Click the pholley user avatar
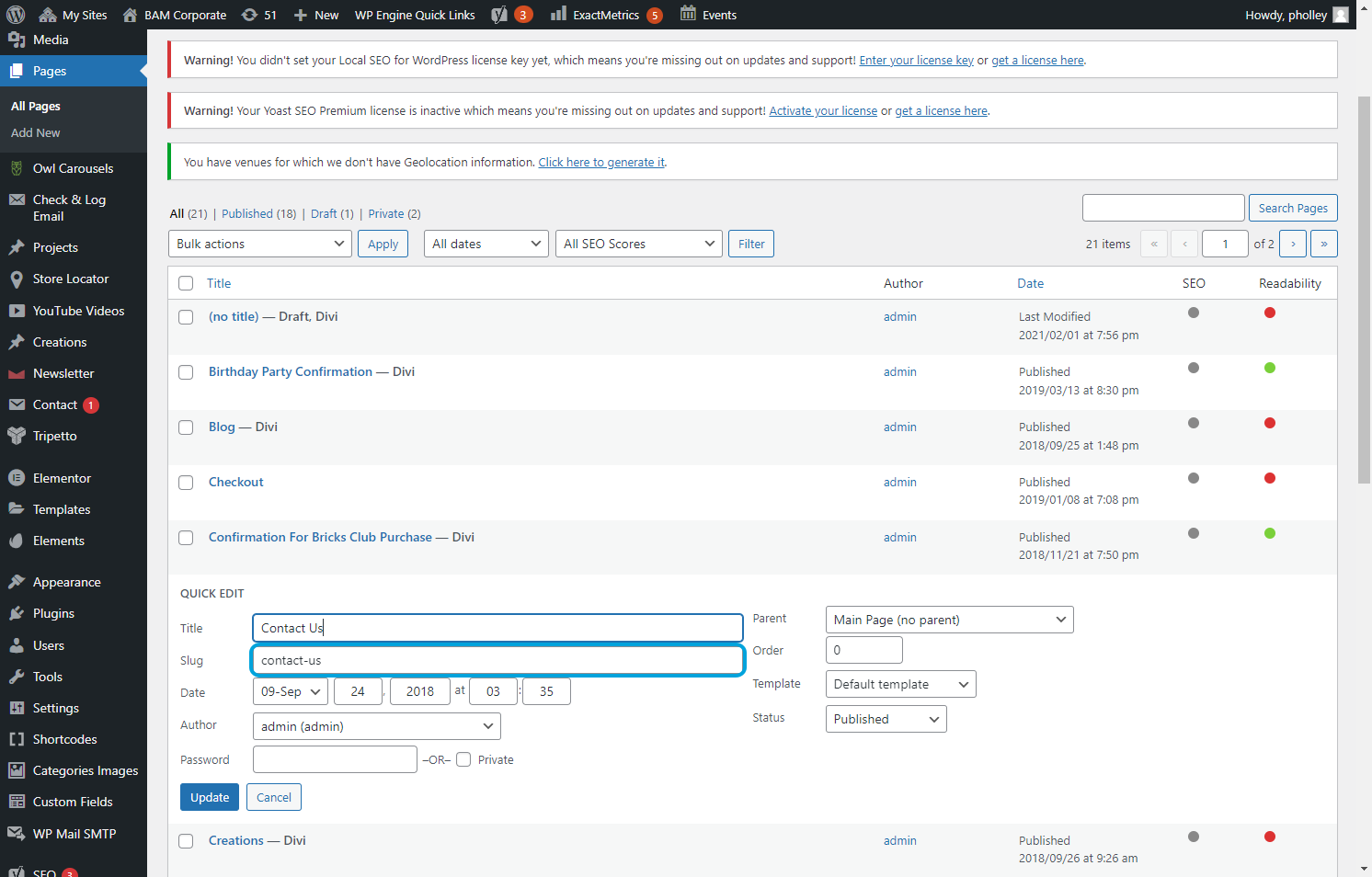Viewport: 1372px width, 877px height. pyautogui.click(x=1341, y=15)
